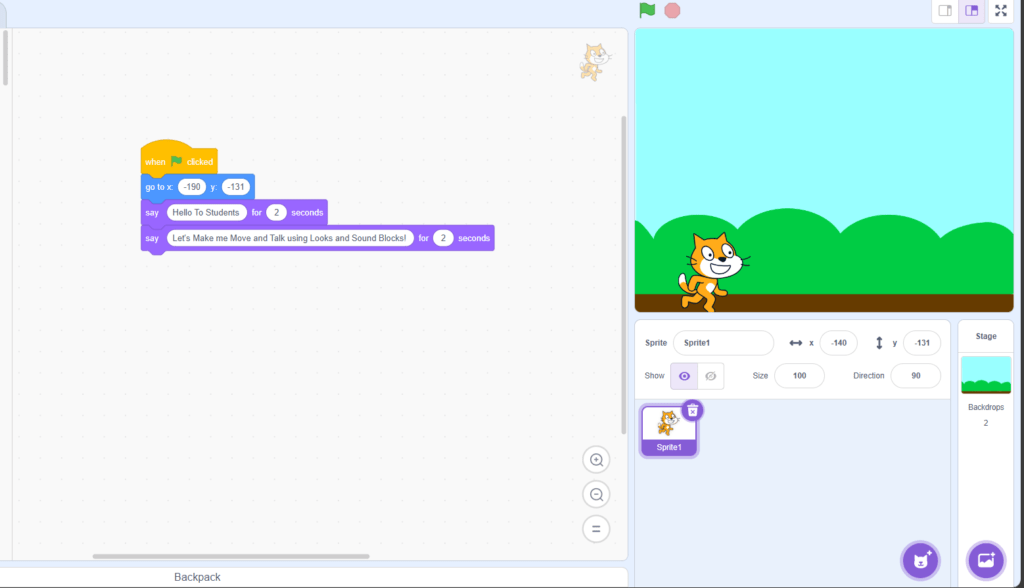Select the Sprite1 thumbnail

668,430
